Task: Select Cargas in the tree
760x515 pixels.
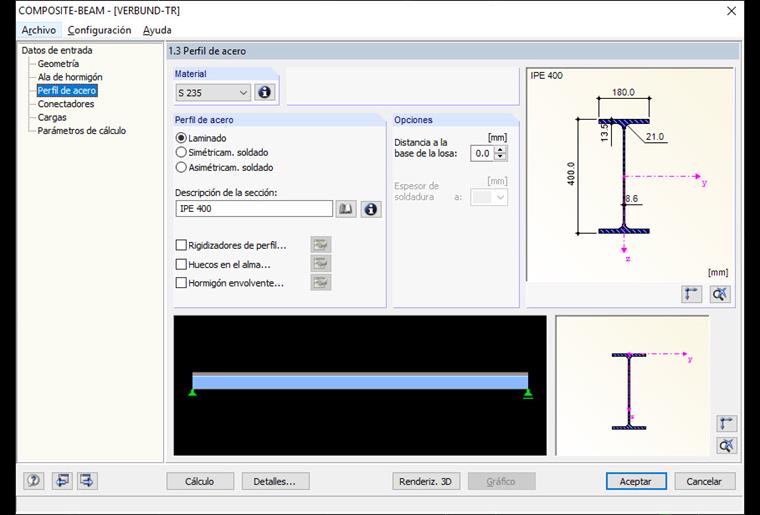Action: 52,117
